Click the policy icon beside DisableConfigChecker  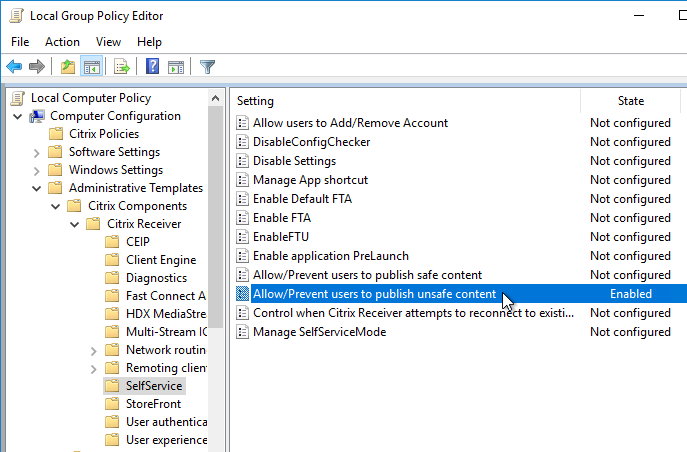point(242,142)
